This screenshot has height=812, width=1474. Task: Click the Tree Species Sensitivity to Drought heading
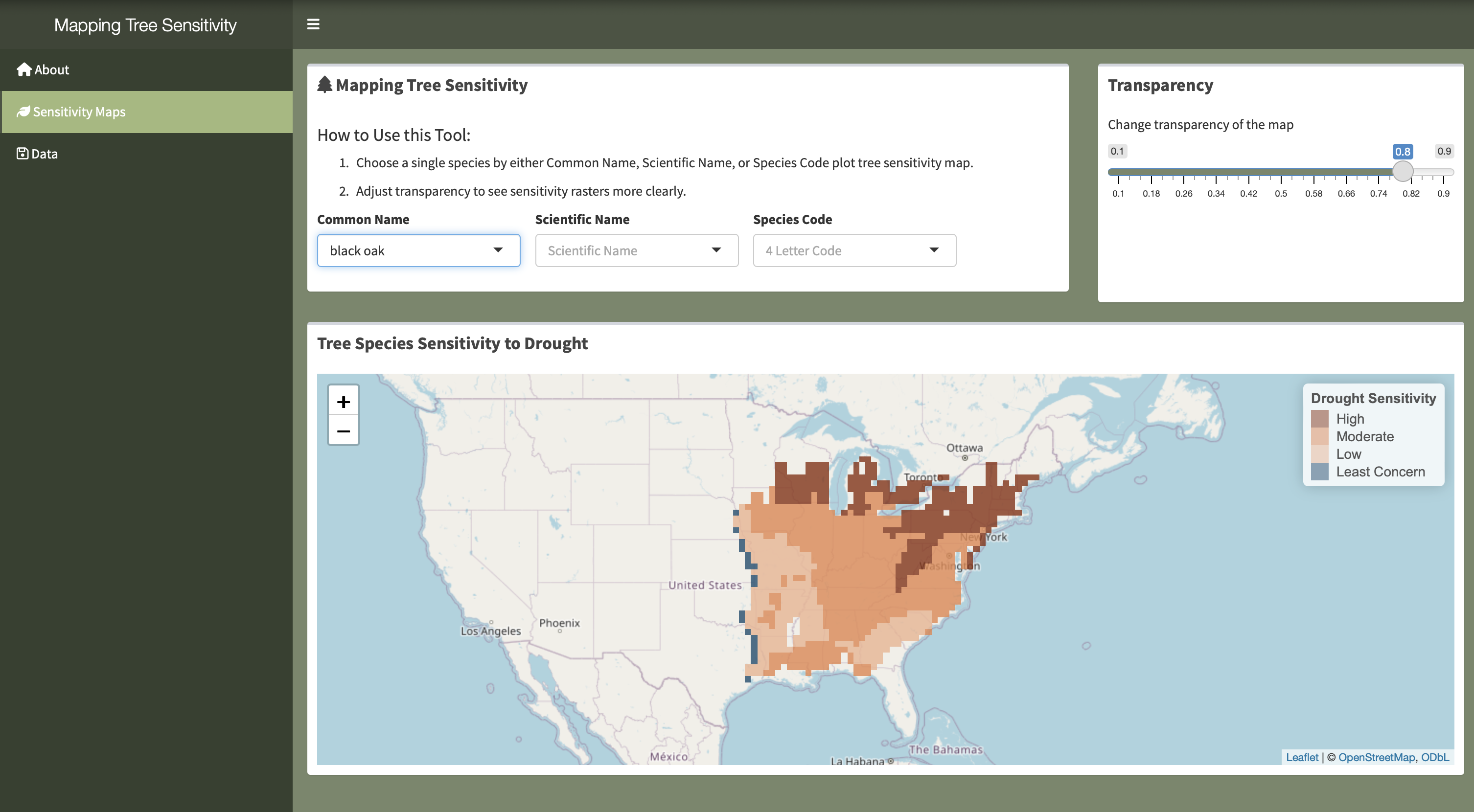pyautogui.click(x=452, y=343)
